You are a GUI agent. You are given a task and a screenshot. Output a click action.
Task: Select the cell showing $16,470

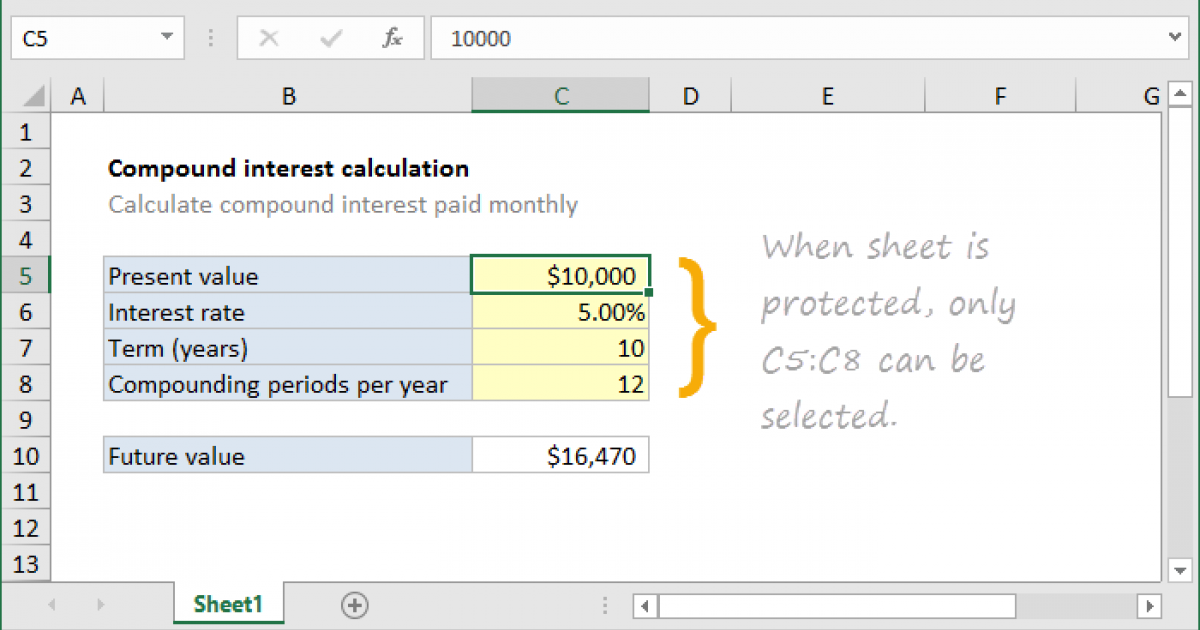[x=560, y=455]
